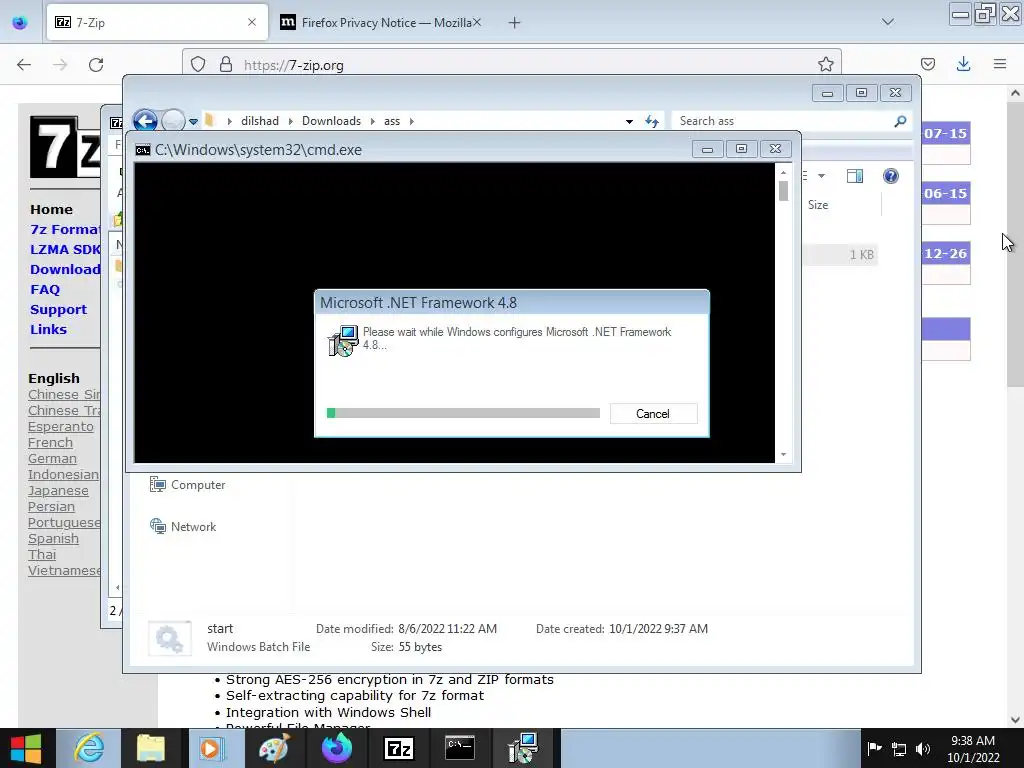Open the Explorer help icon
The image size is (1024, 768).
point(891,176)
